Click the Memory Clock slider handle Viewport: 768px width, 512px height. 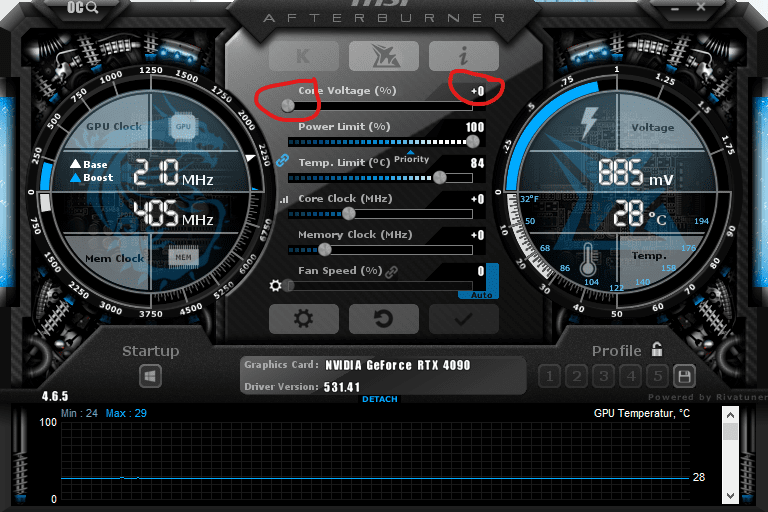(x=325, y=249)
